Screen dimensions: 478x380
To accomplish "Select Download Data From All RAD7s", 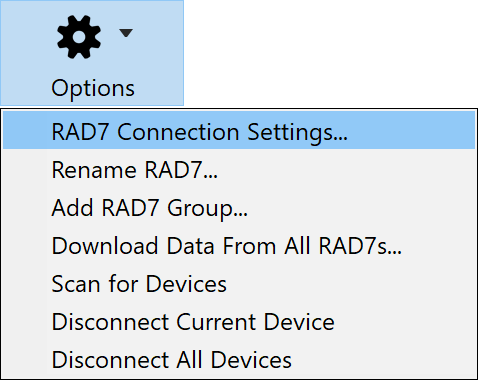I will point(239,246).
